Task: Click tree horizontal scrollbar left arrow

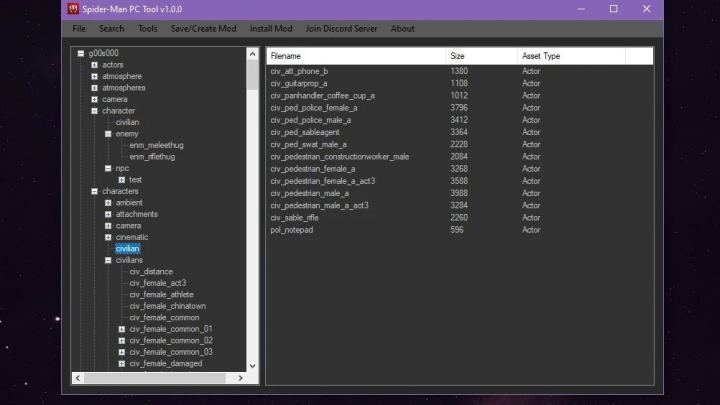Action: pyautogui.click(x=78, y=378)
